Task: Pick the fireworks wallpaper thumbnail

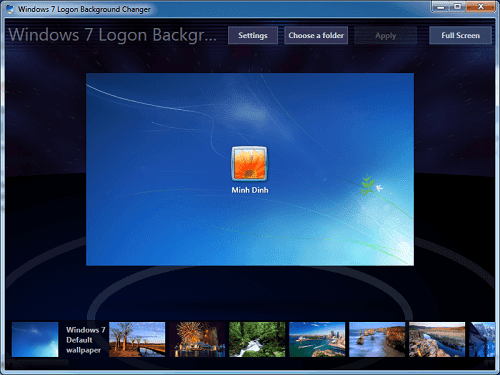Action: (x=197, y=339)
